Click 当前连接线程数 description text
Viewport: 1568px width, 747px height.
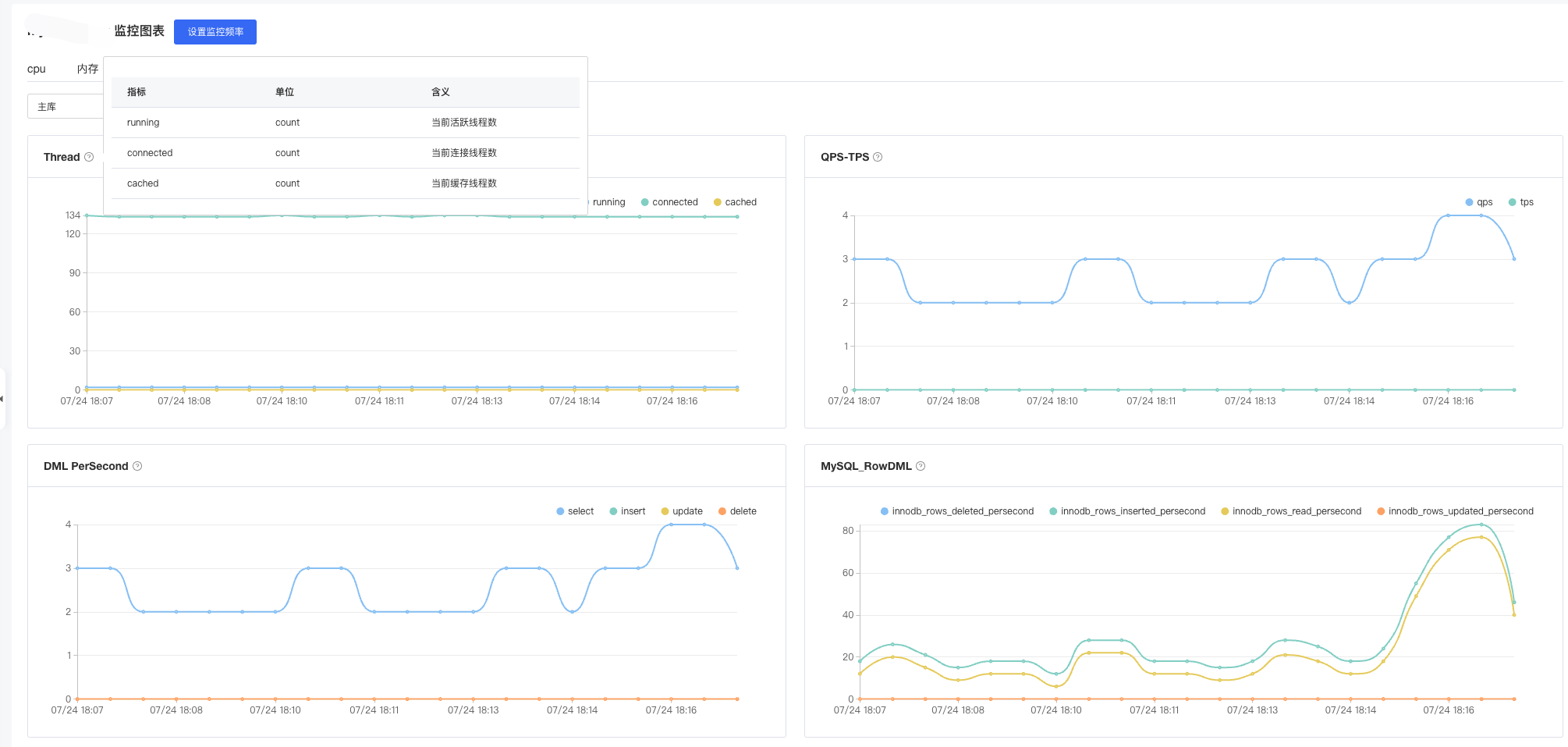(x=464, y=153)
